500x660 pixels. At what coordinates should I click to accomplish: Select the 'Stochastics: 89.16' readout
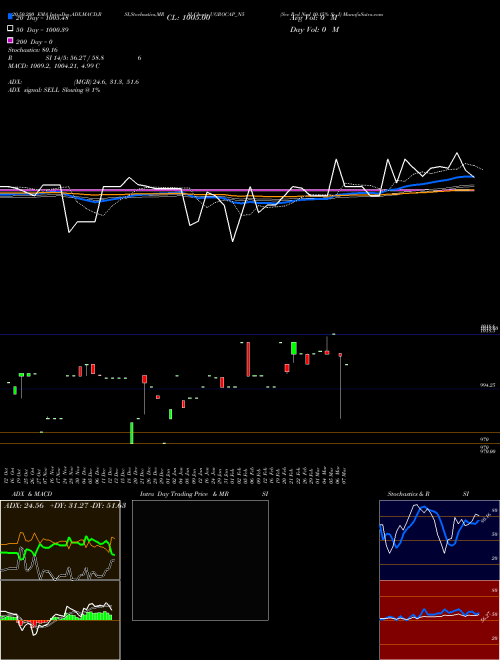32,50
